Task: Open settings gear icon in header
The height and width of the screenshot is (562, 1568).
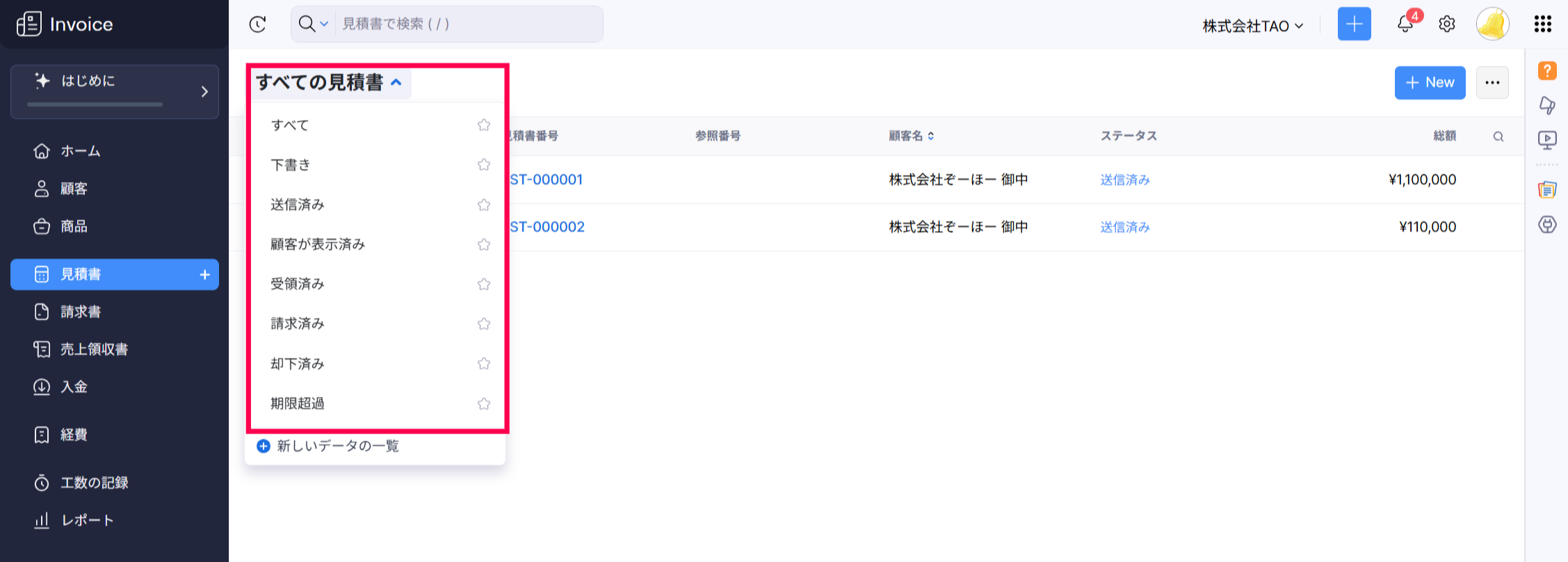Action: 1447,24
